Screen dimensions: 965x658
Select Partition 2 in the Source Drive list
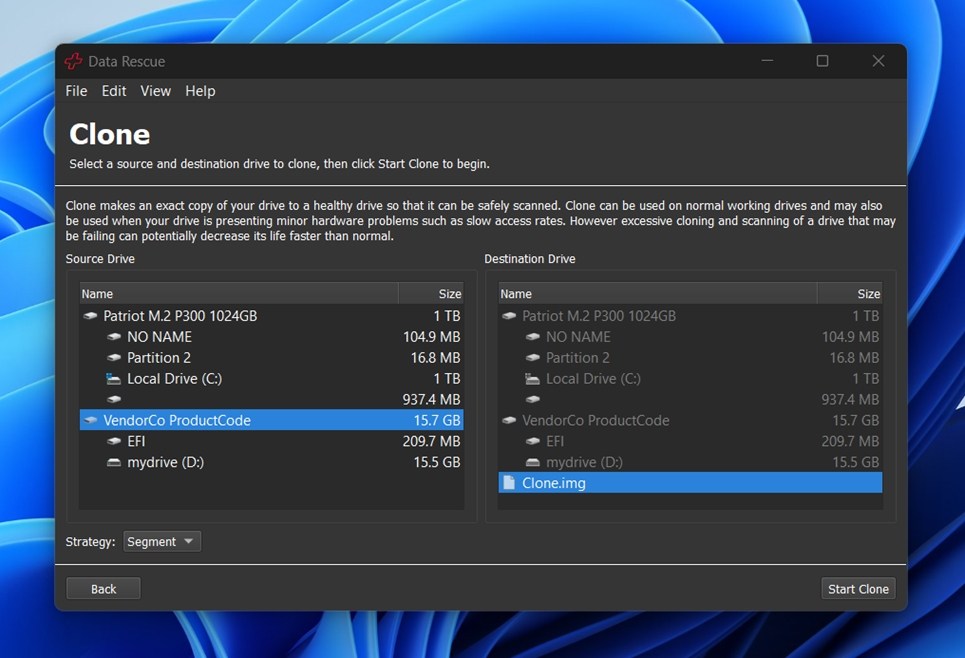point(159,358)
